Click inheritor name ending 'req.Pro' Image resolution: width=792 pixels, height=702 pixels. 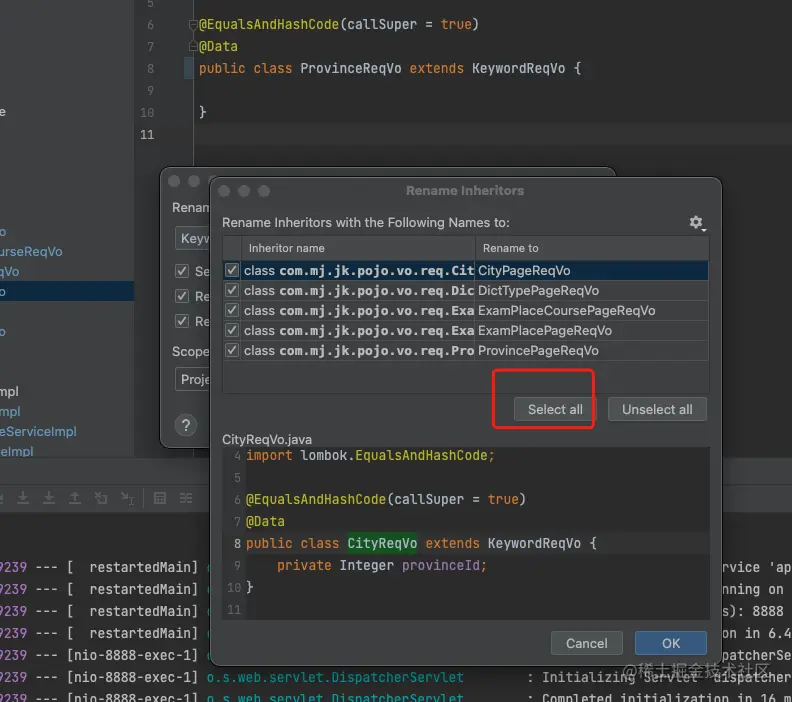359,350
